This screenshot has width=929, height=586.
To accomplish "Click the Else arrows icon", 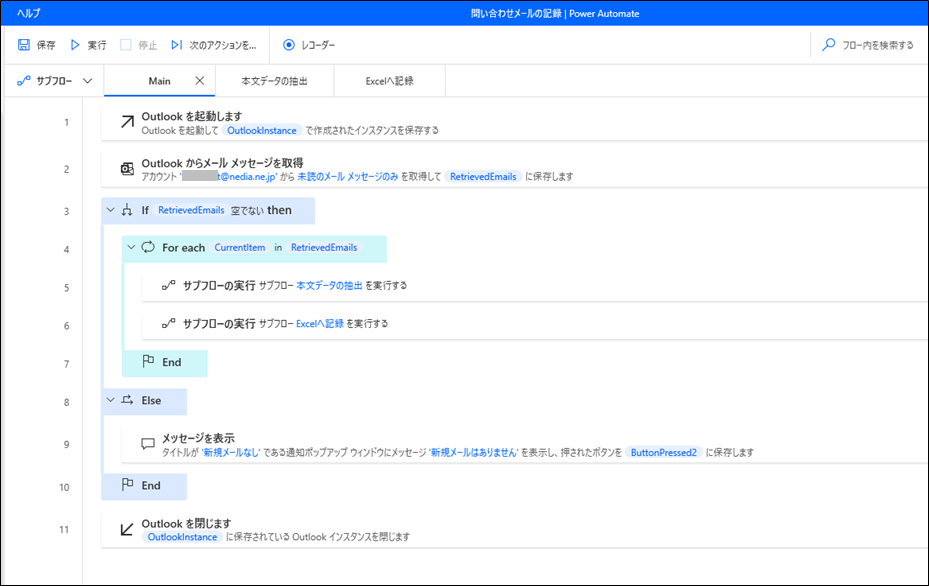I will (x=127, y=400).
